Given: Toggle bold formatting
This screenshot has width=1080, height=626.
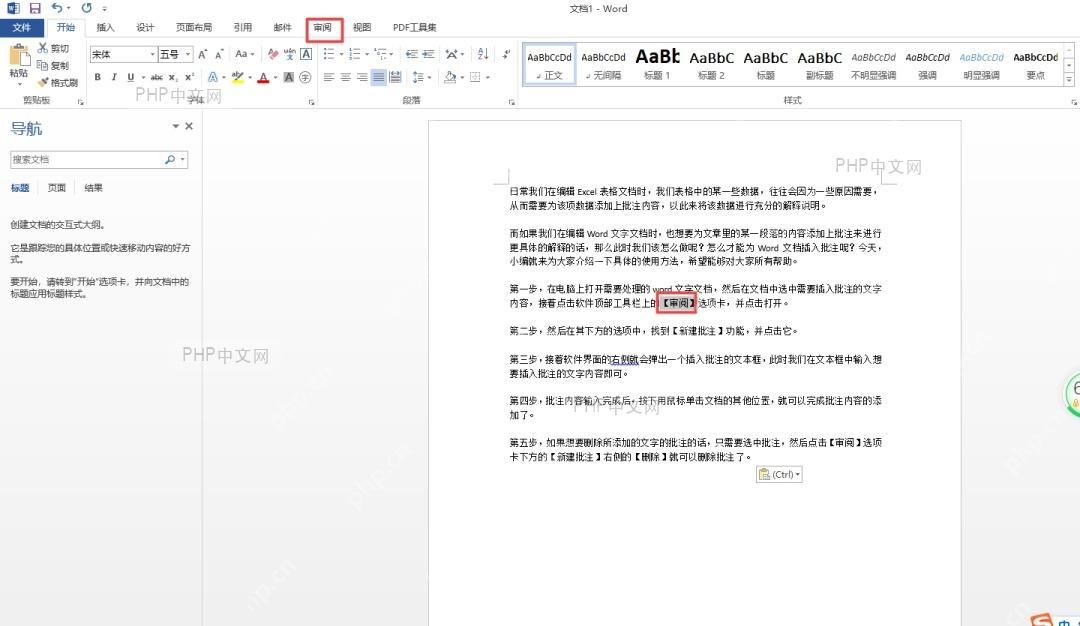Looking at the screenshot, I should tap(98, 77).
